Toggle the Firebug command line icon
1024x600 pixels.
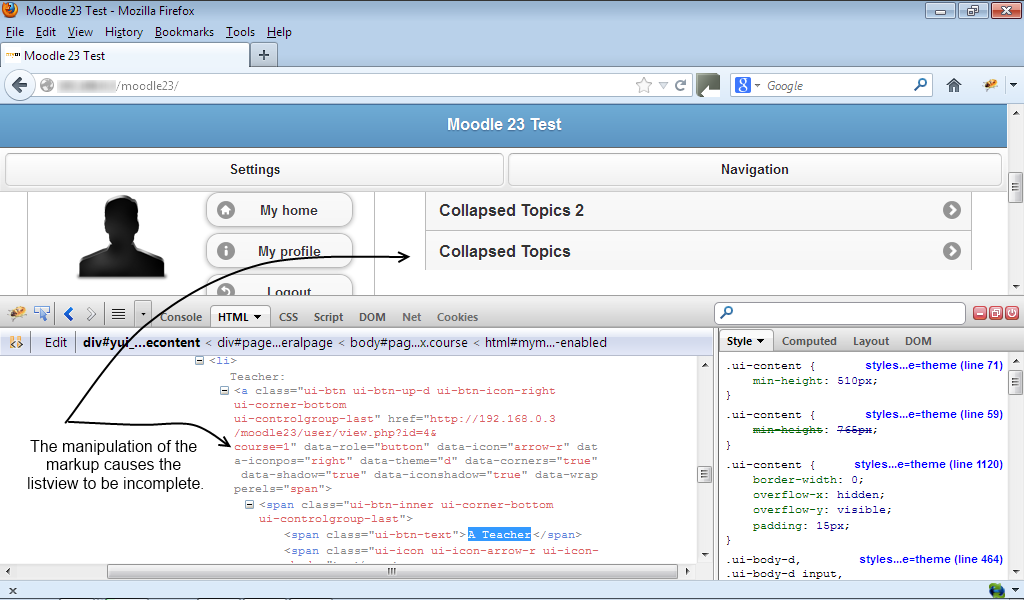point(118,314)
